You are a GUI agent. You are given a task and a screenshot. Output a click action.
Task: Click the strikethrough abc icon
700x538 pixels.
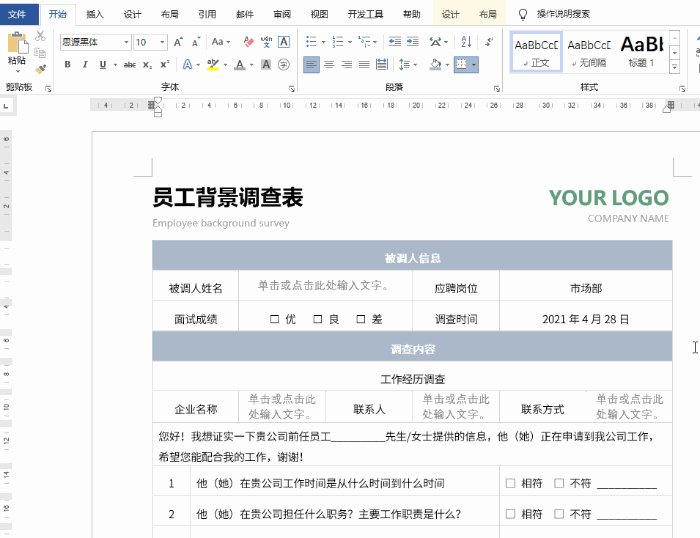(129, 64)
